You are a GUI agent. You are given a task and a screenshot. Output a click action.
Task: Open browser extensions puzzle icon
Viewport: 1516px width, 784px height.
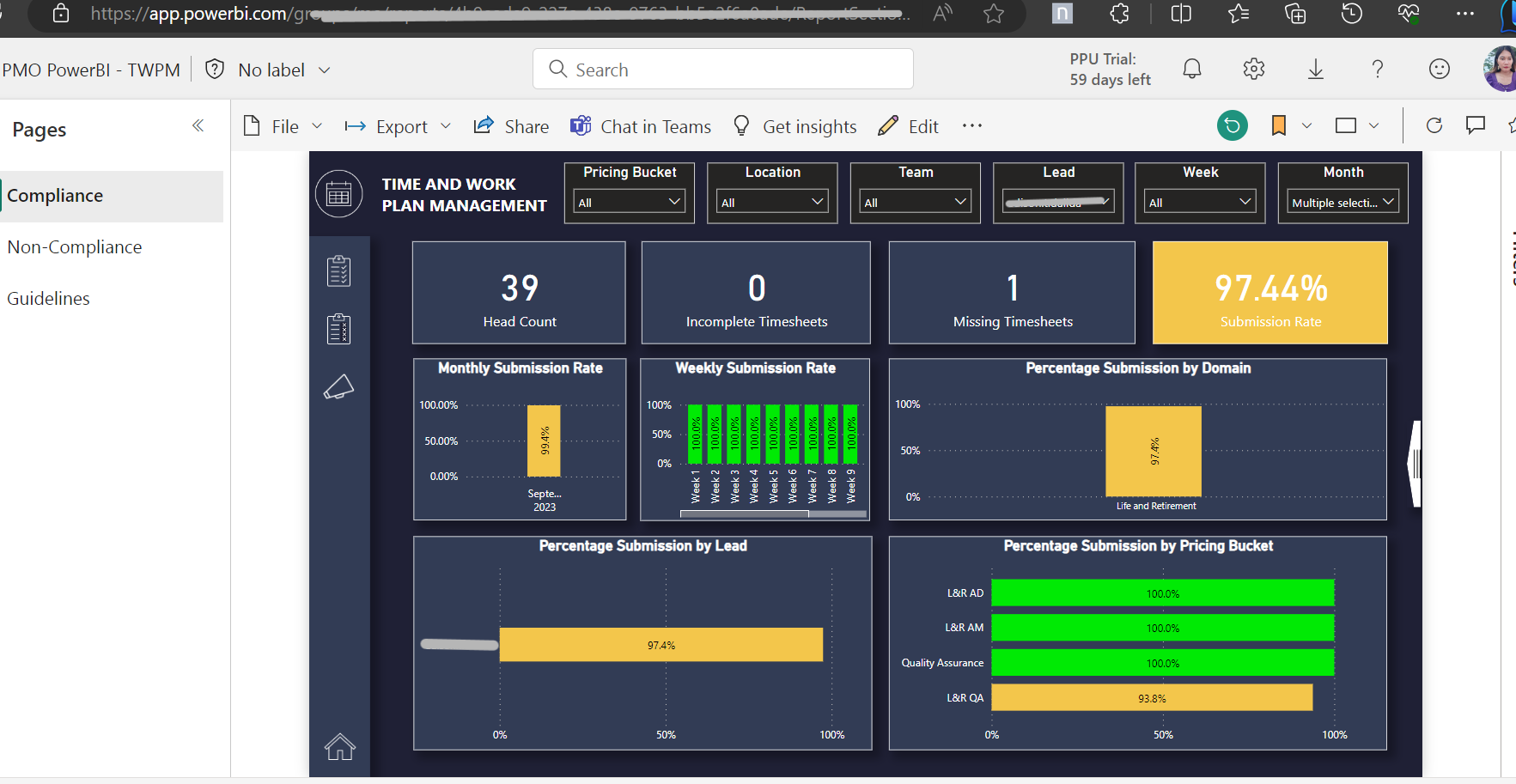tap(1120, 14)
